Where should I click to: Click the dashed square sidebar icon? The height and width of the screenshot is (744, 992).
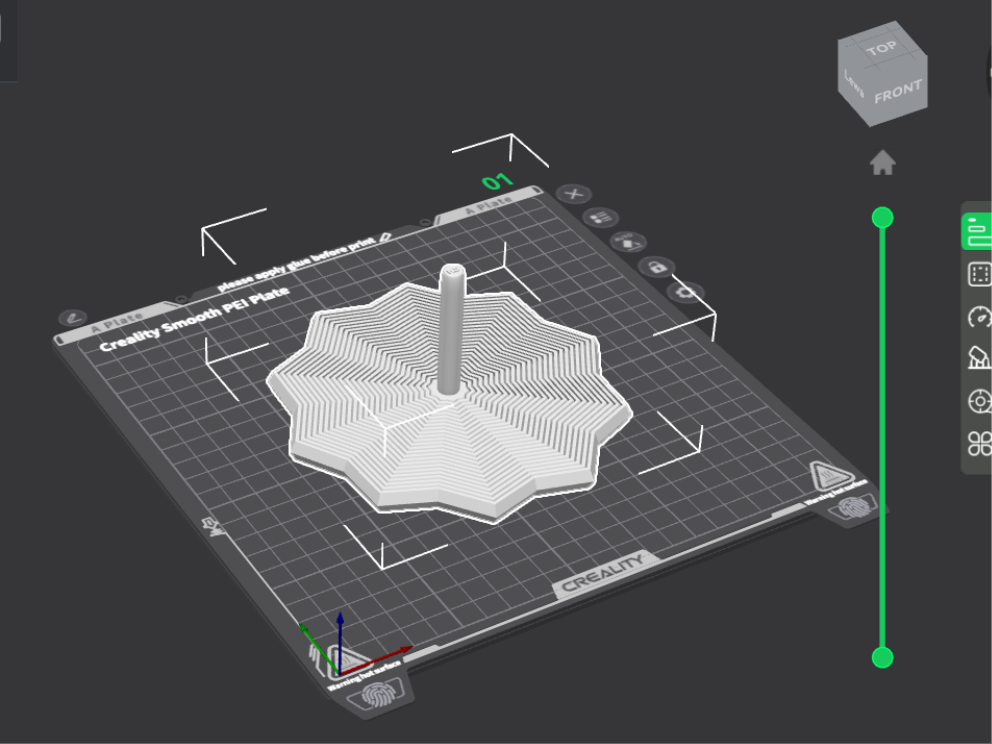click(x=979, y=275)
